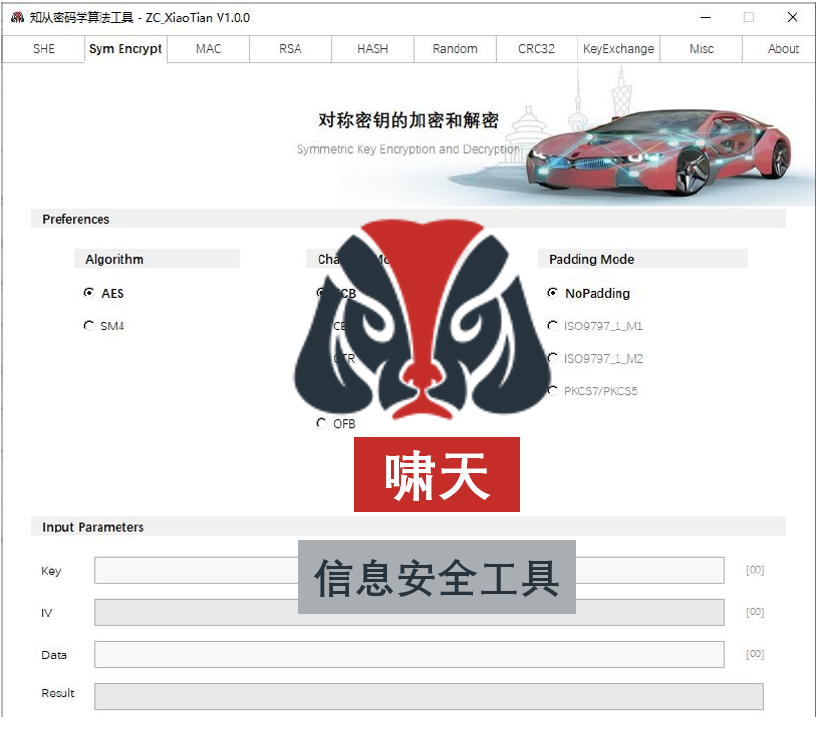Switch to the RSA tab
The image size is (817, 729).
point(289,48)
